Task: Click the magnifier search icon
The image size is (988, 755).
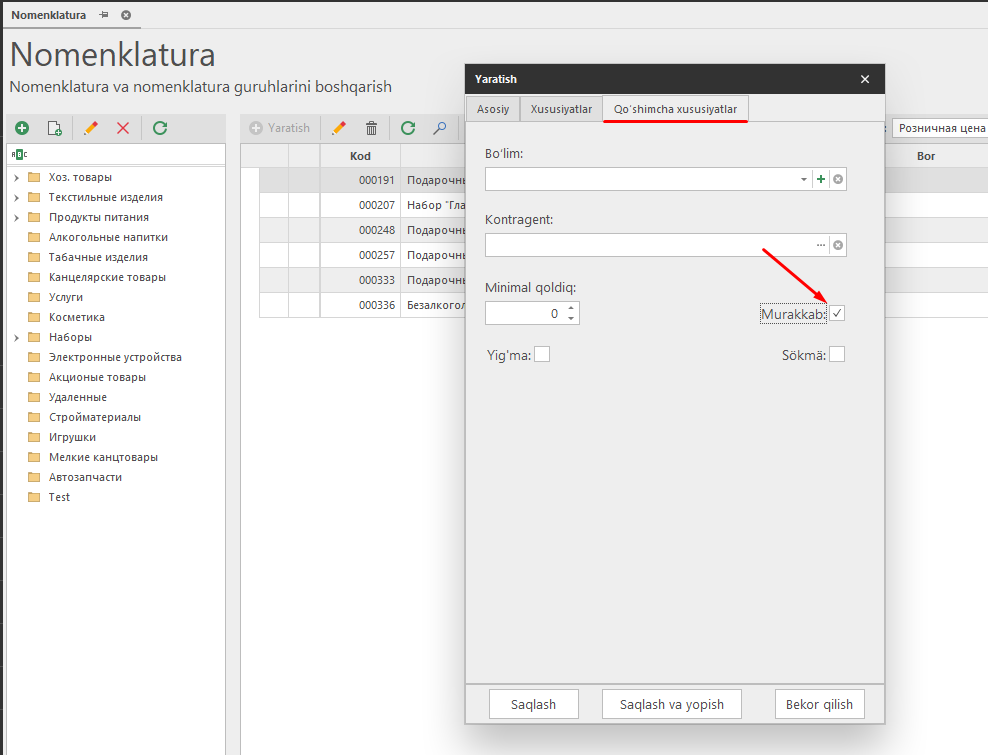Action: [439, 128]
